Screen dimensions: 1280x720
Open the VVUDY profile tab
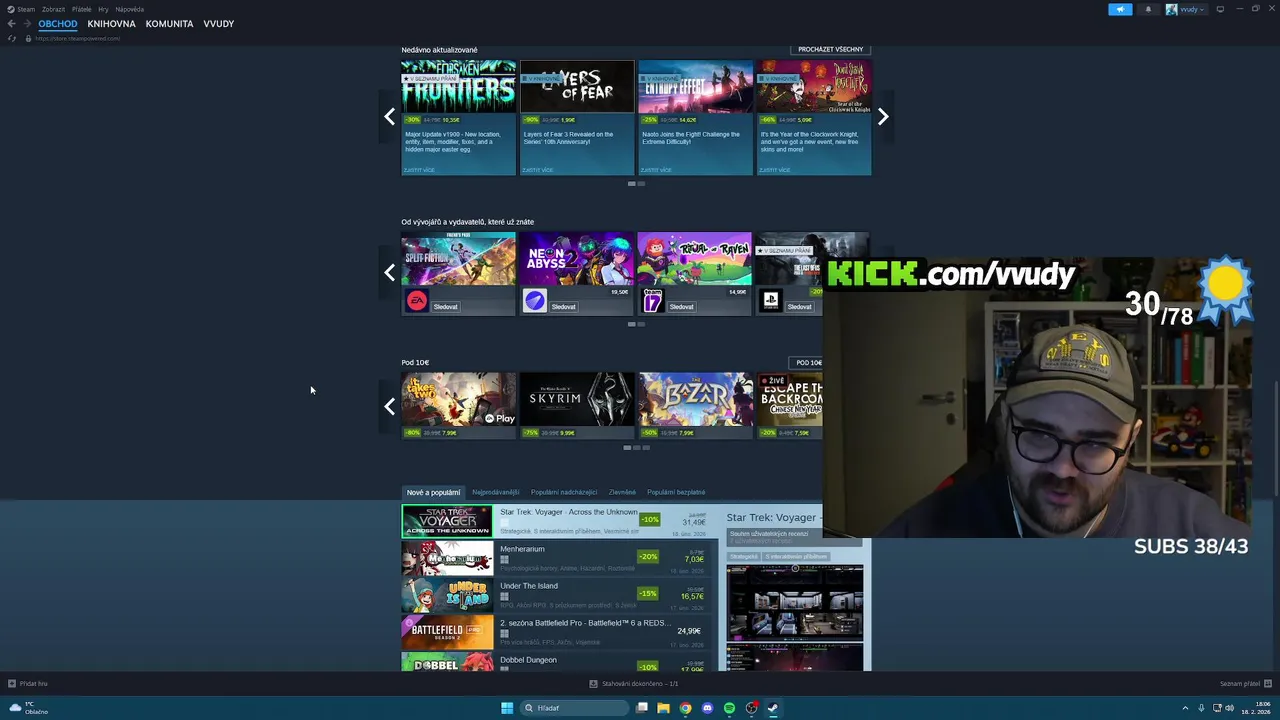click(x=218, y=24)
